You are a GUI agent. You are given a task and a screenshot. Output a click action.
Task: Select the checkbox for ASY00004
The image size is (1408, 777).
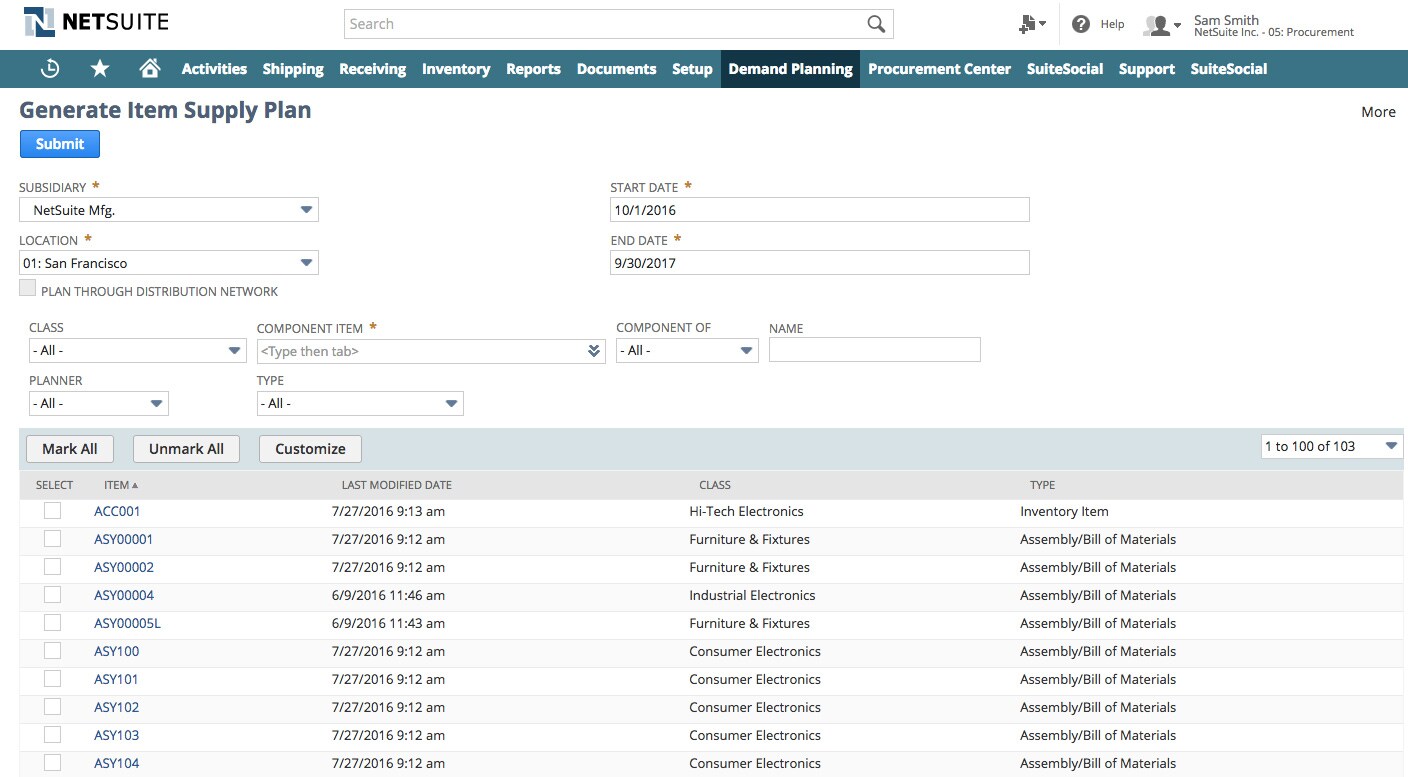pyautogui.click(x=52, y=595)
